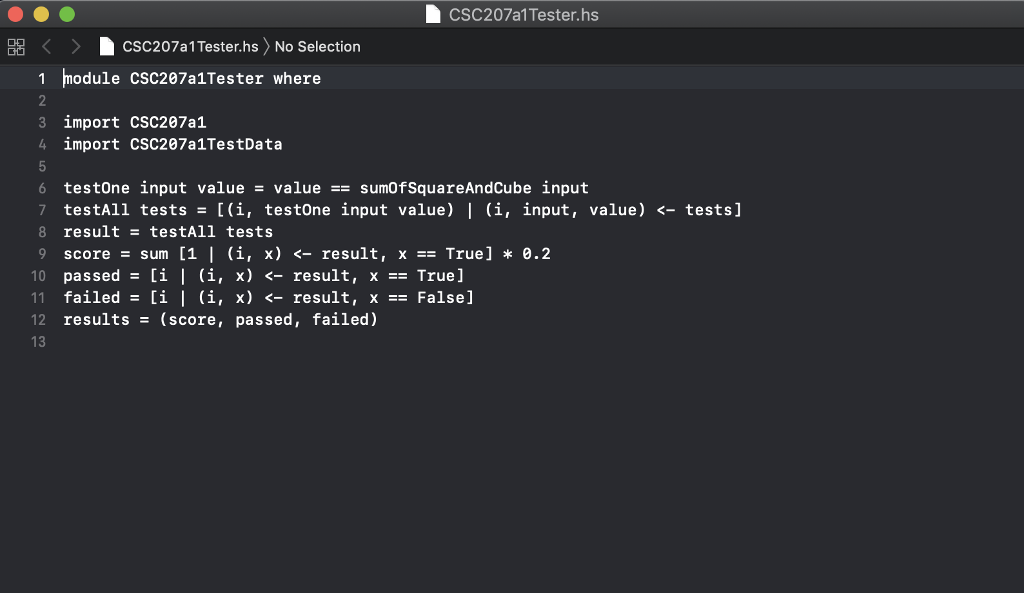Toggle fullscreen with the green window button
This screenshot has height=593, width=1024.
pyautogui.click(x=66, y=15)
